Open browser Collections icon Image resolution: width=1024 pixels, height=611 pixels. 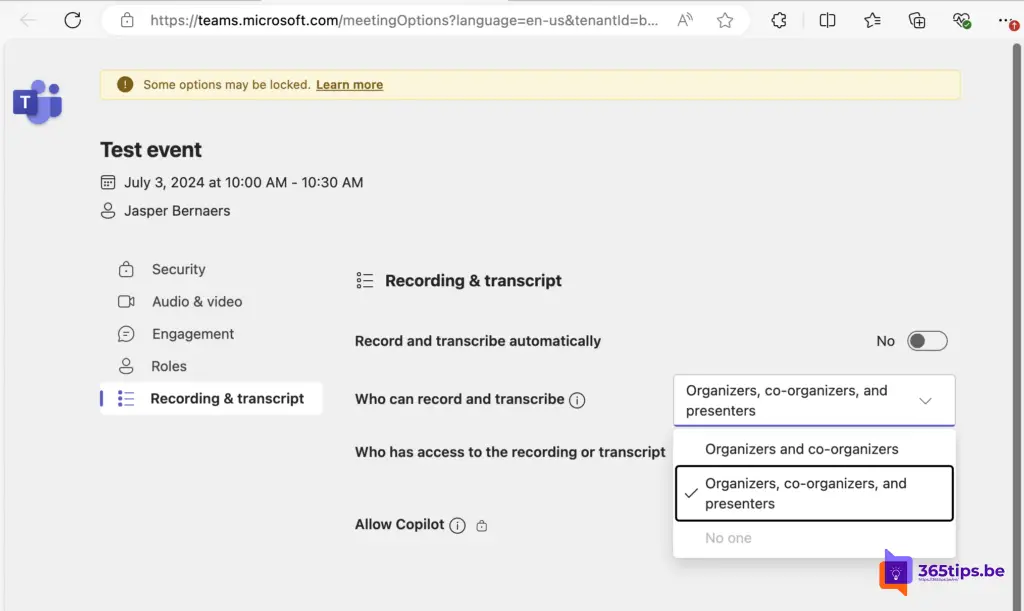point(916,20)
